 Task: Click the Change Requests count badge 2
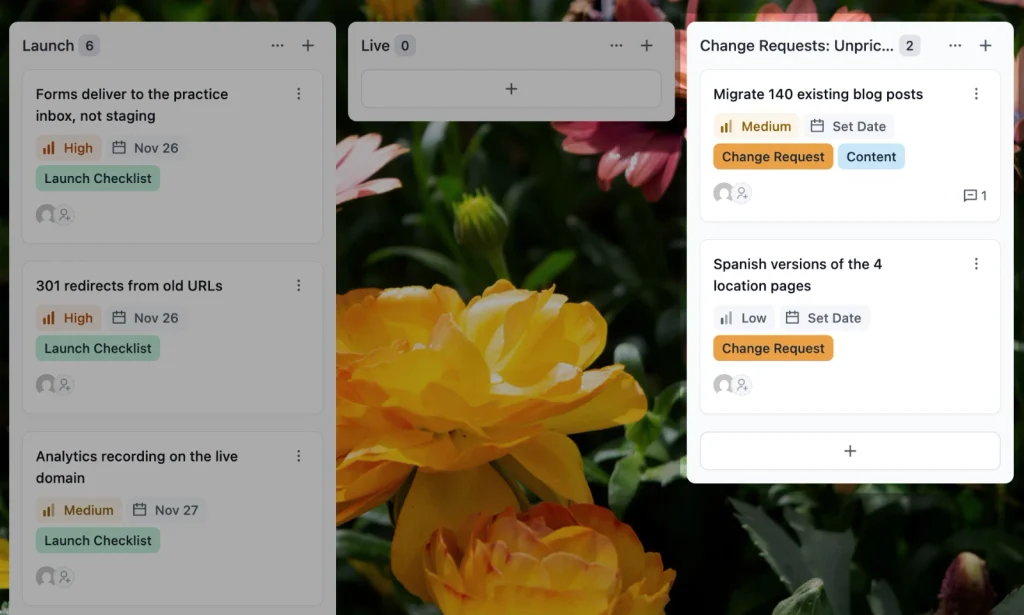click(x=909, y=46)
